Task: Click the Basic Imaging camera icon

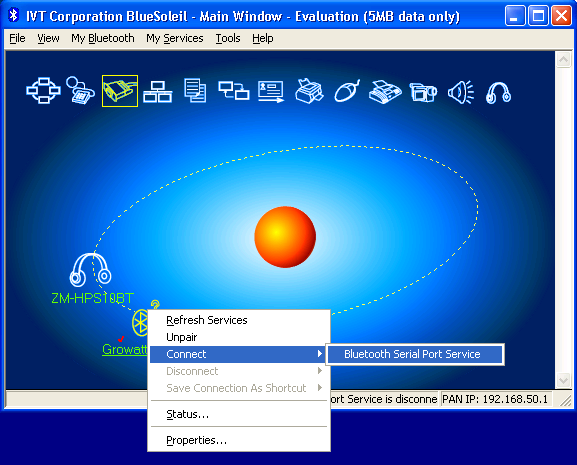Action: (x=423, y=92)
